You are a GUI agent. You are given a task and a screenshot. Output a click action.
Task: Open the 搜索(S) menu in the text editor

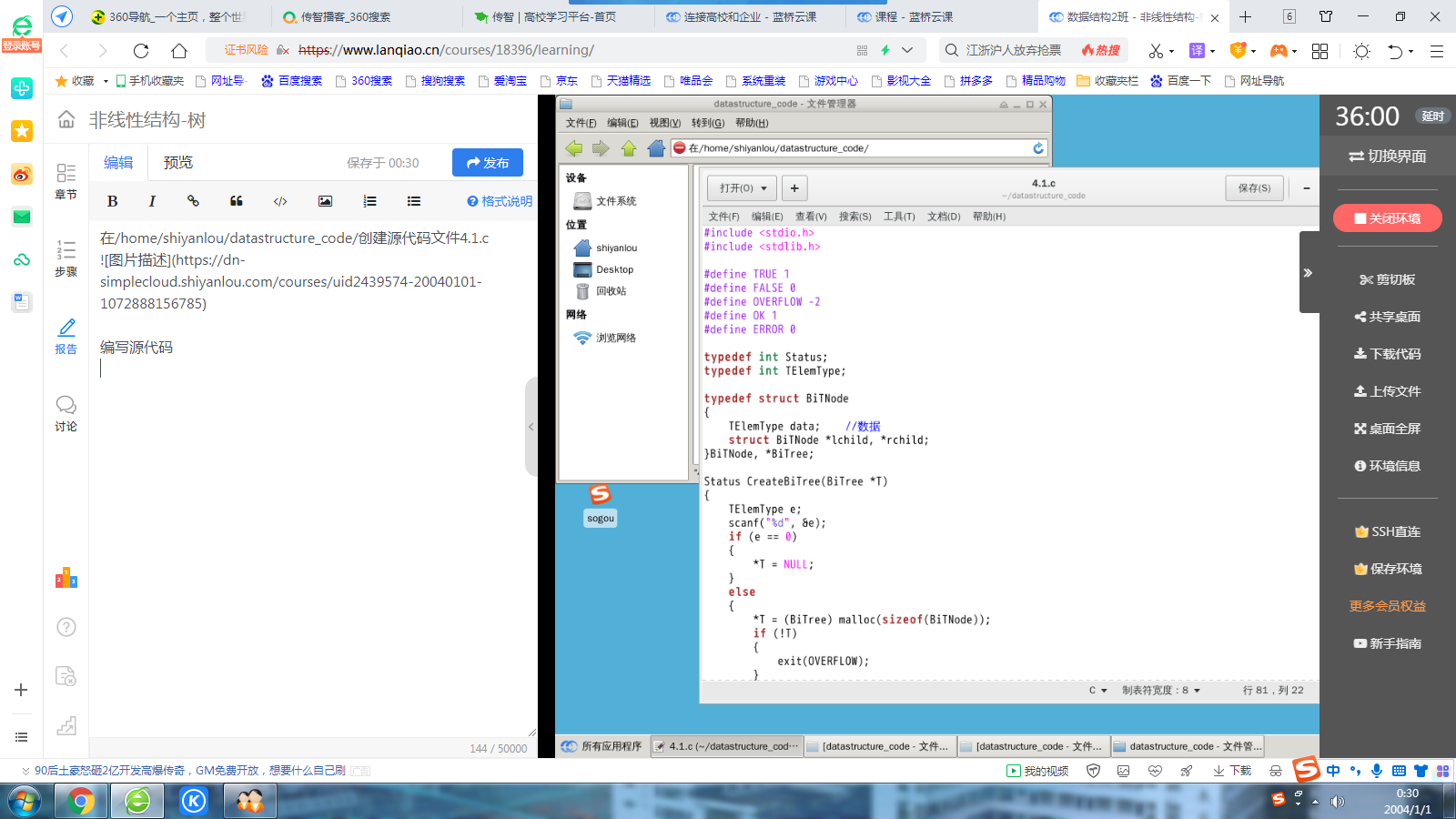tap(854, 217)
